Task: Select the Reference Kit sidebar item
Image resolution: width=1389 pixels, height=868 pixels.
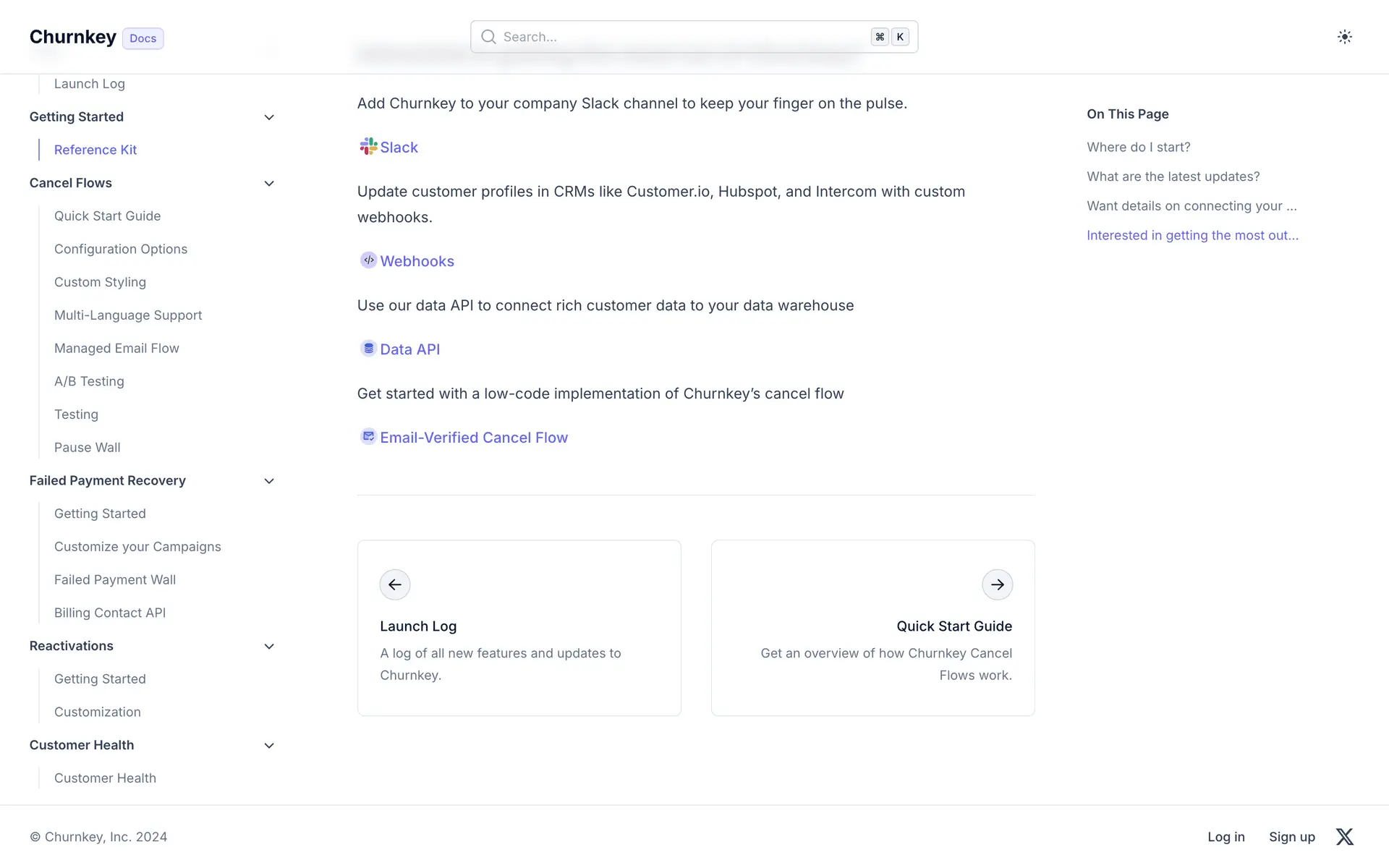Action: pyautogui.click(x=95, y=150)
